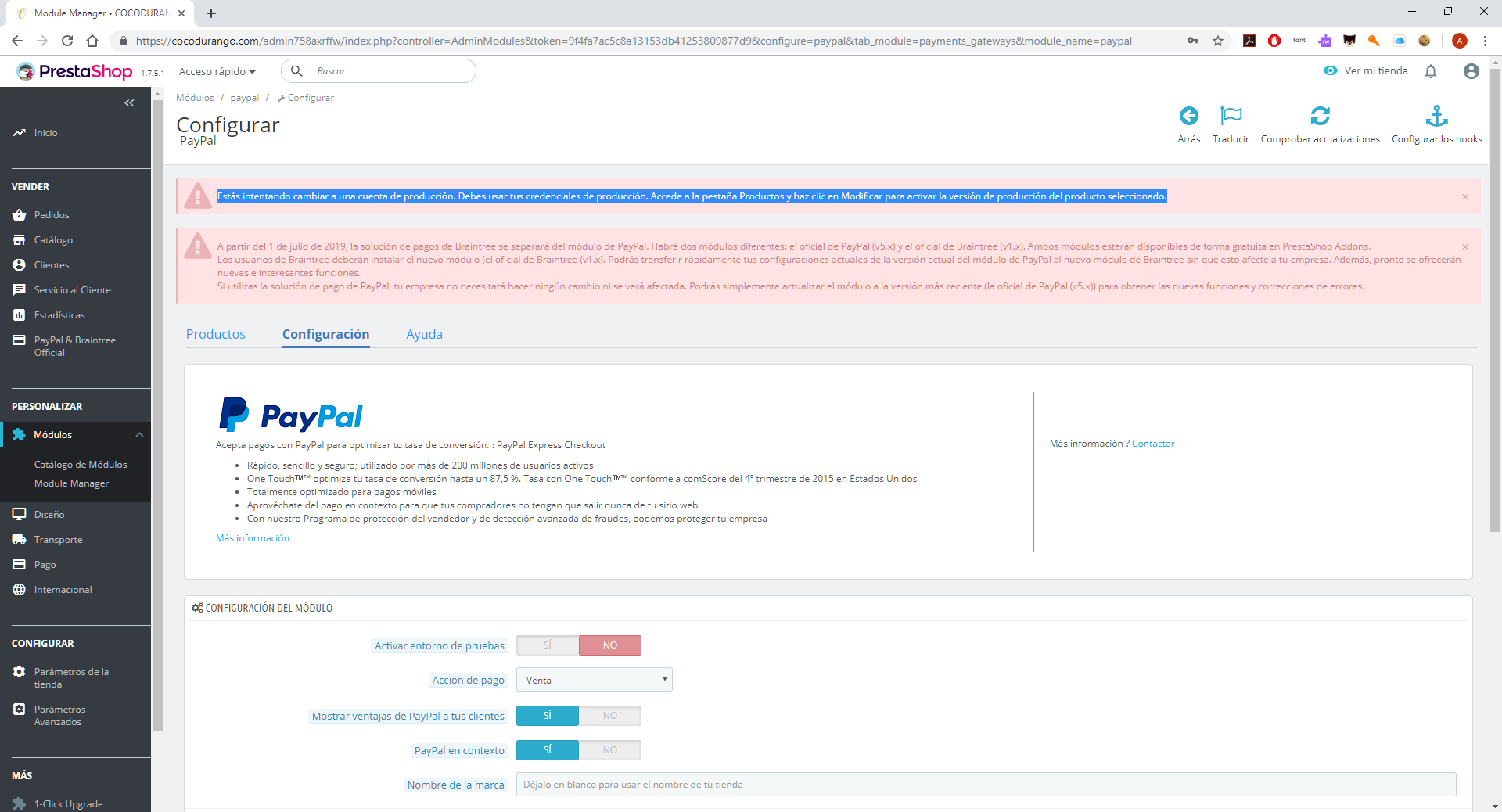
Task: Open Pedidos in sidebar
Action: [x=52, y=214]
